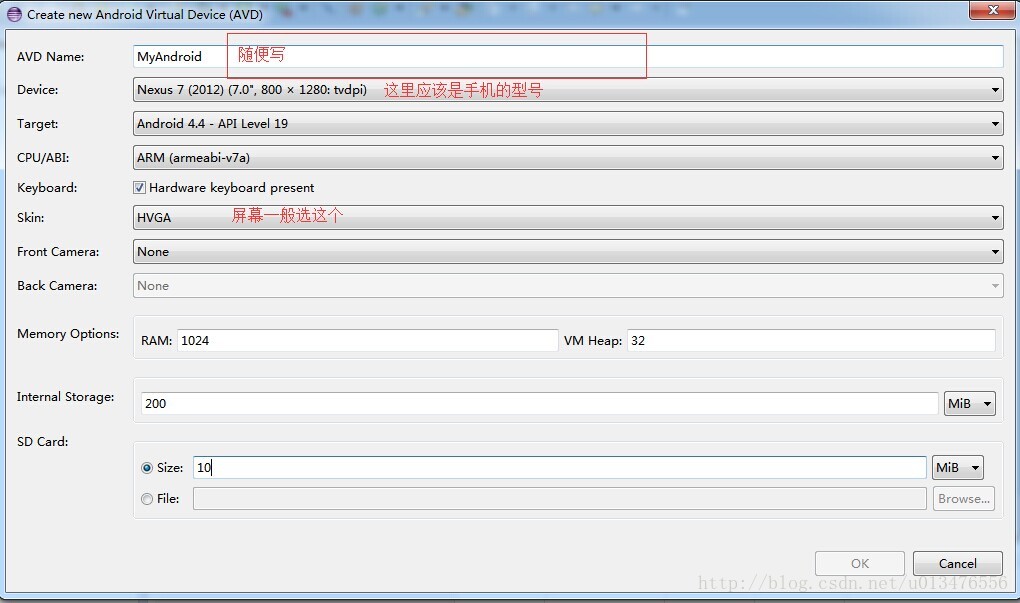Toggle Hardware keyboard present checkbox
1020x603 pixels.
[139, 187]
